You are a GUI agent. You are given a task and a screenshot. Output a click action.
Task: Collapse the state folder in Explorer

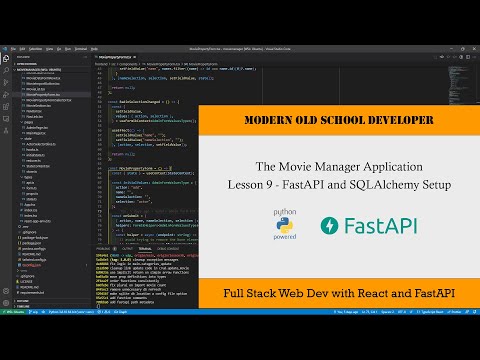28,138
